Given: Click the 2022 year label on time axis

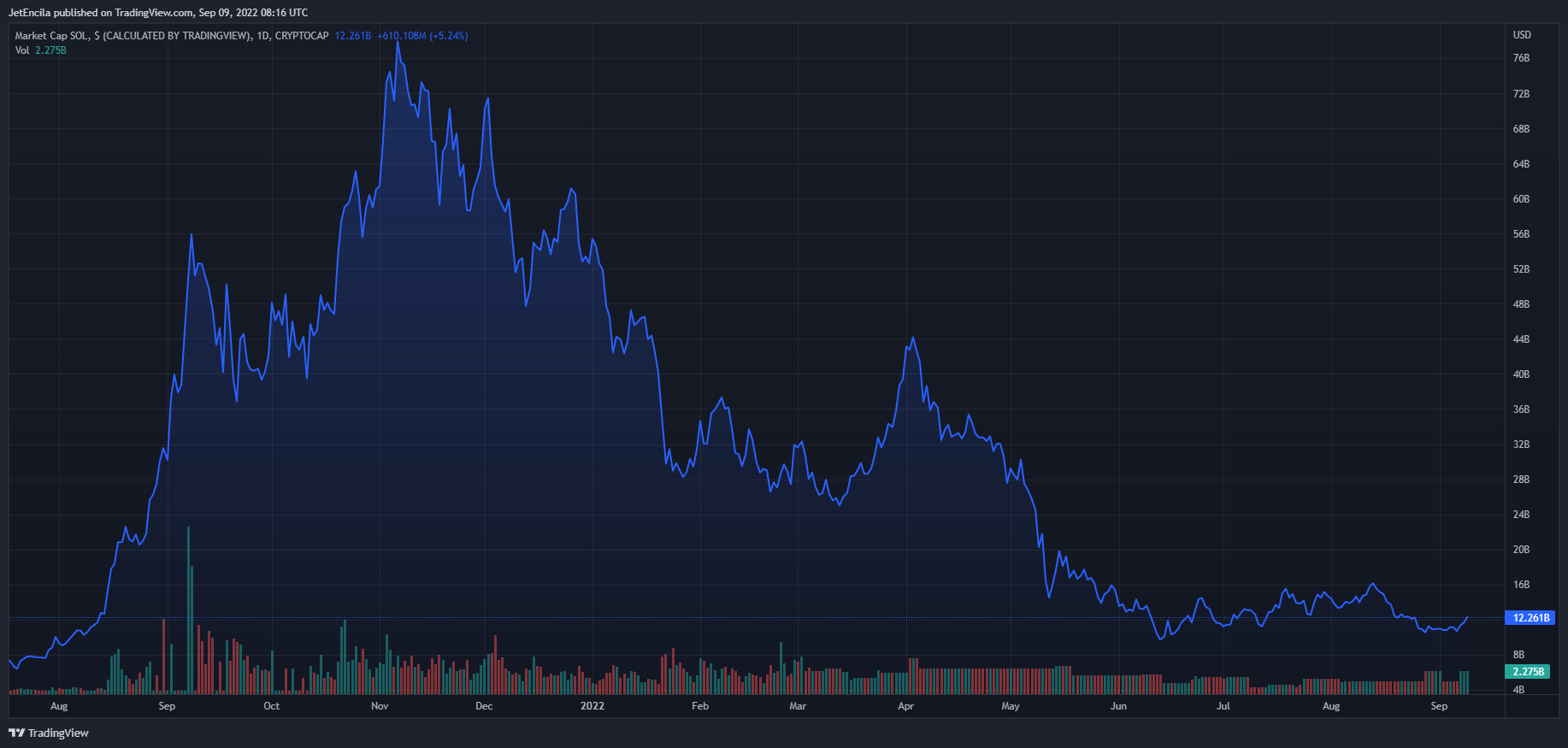Looking at the screenshot, I should 592,706.
